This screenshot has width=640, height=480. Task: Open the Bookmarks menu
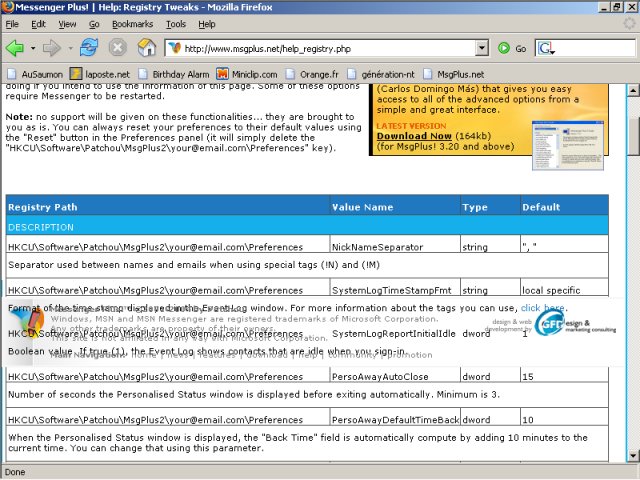point(133,23)
